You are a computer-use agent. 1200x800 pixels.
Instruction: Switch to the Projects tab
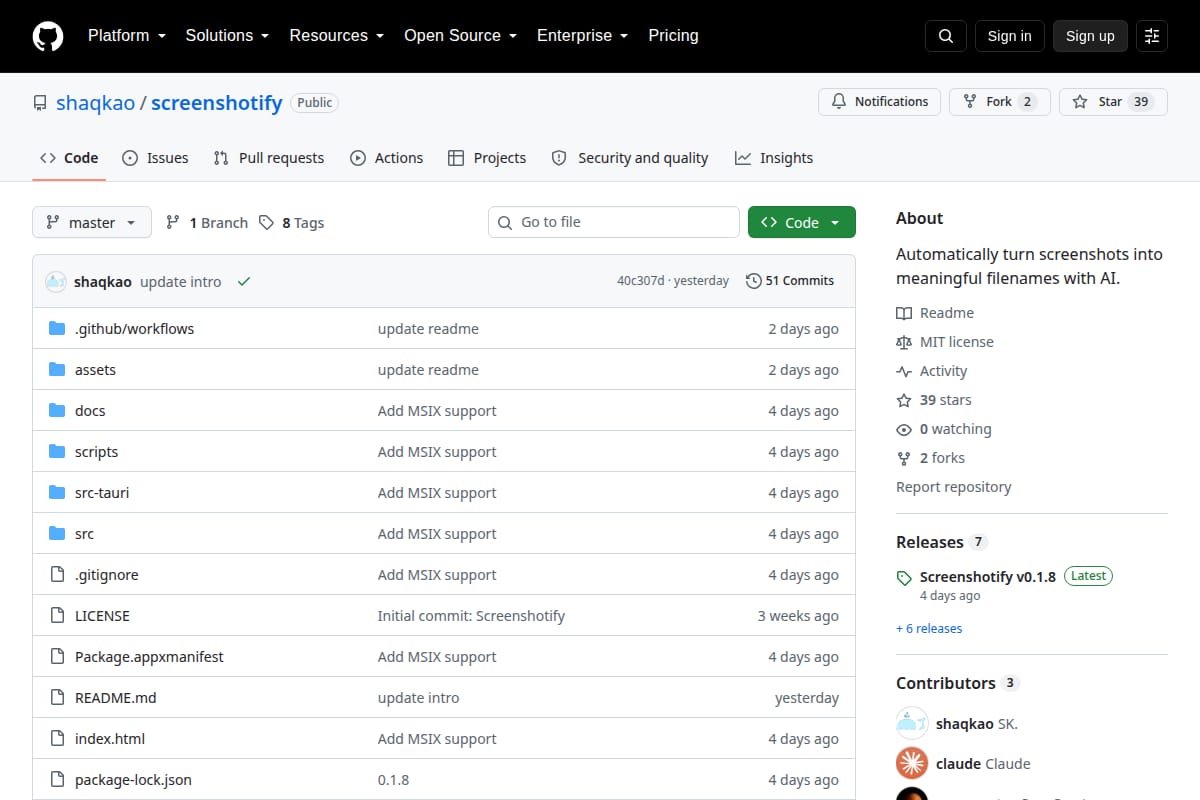(487, 158)
